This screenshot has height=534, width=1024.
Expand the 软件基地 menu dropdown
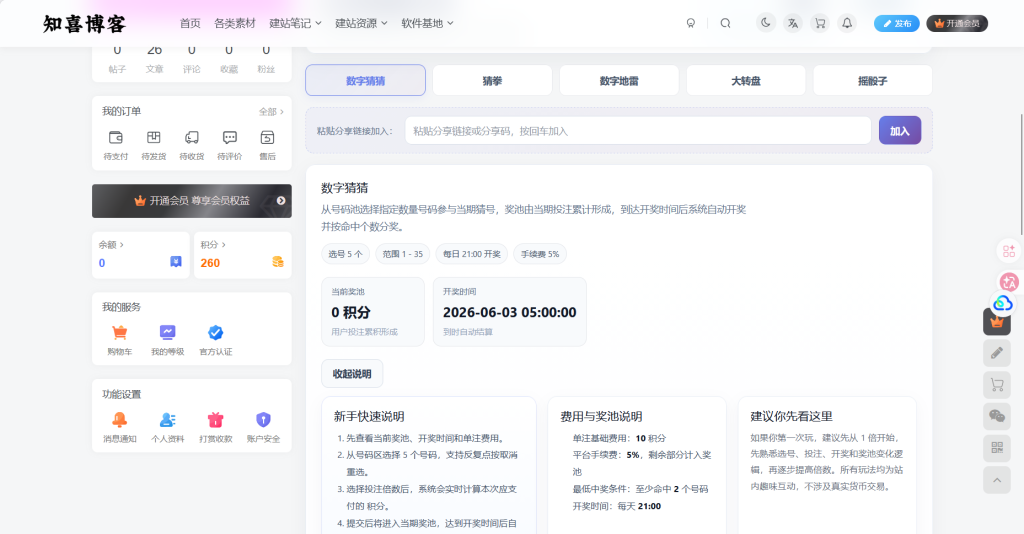tap(427, 24)
